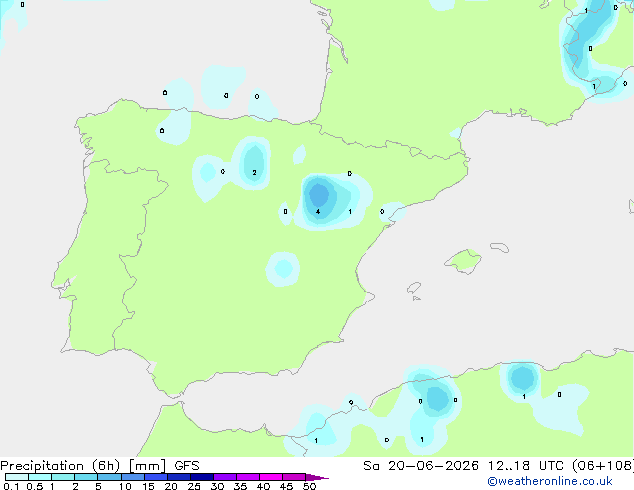
Task: Click the '30' legend scale label
Action: pyautogui.click(x=217, y=486)
